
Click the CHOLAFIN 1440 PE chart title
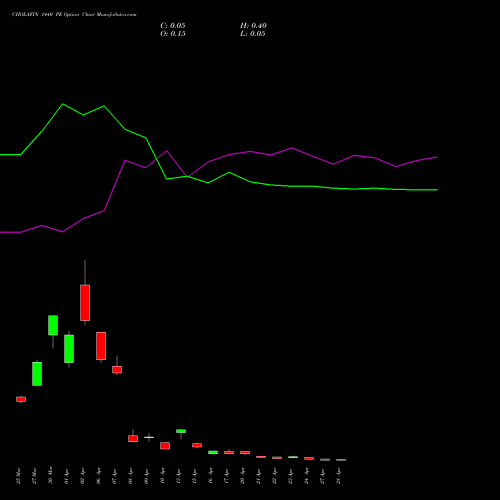(x=74, y=15)
